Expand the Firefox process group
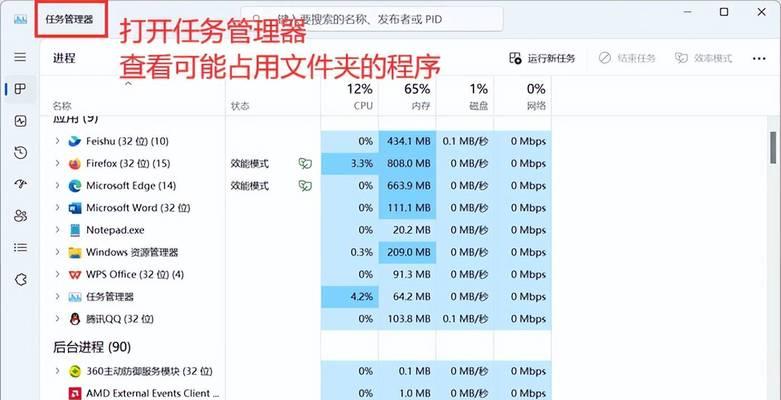Image resolution: width=781 pixels, height=400 pixels. click(x=57, y=163)
